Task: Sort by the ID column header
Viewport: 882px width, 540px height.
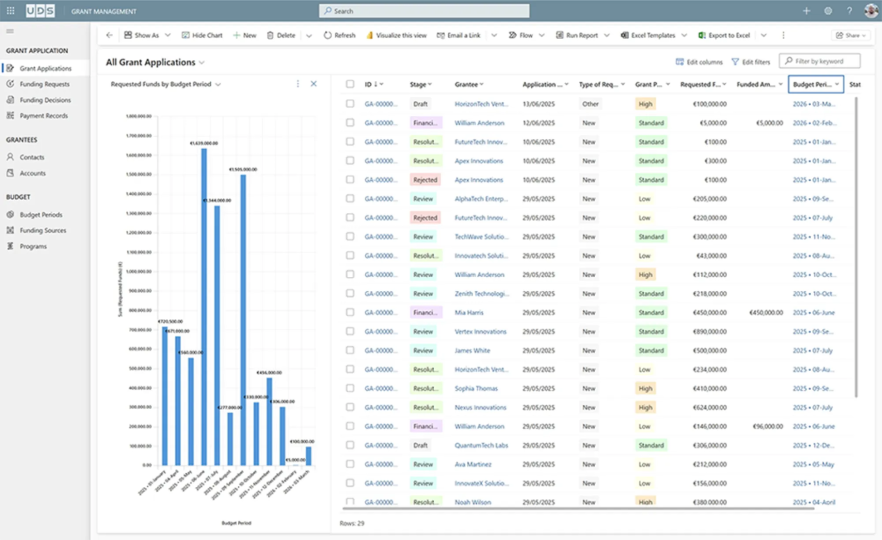Action: [374, 84]
